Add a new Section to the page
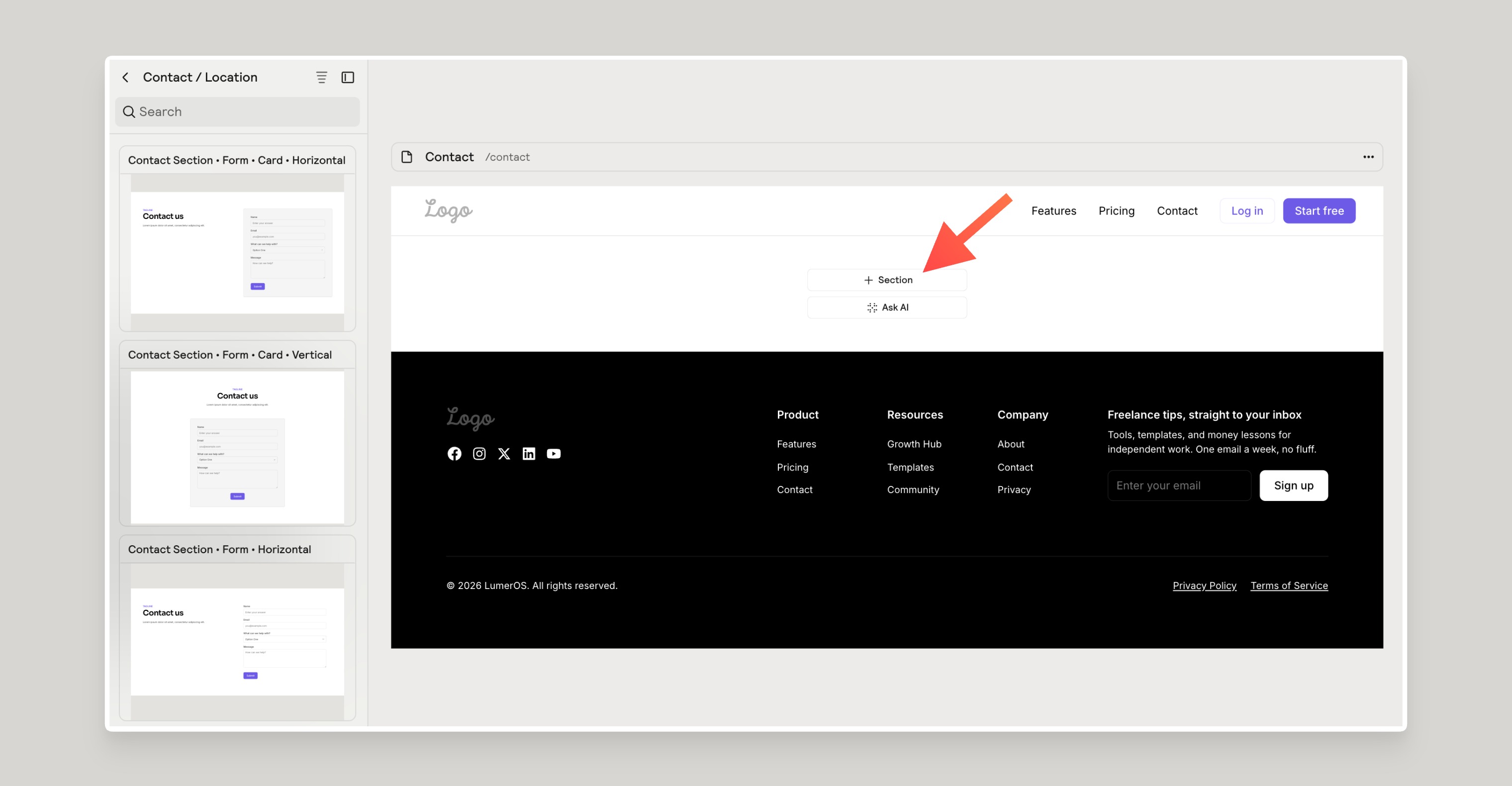The width and height of the screenshot is (1512, 786). 887,280
